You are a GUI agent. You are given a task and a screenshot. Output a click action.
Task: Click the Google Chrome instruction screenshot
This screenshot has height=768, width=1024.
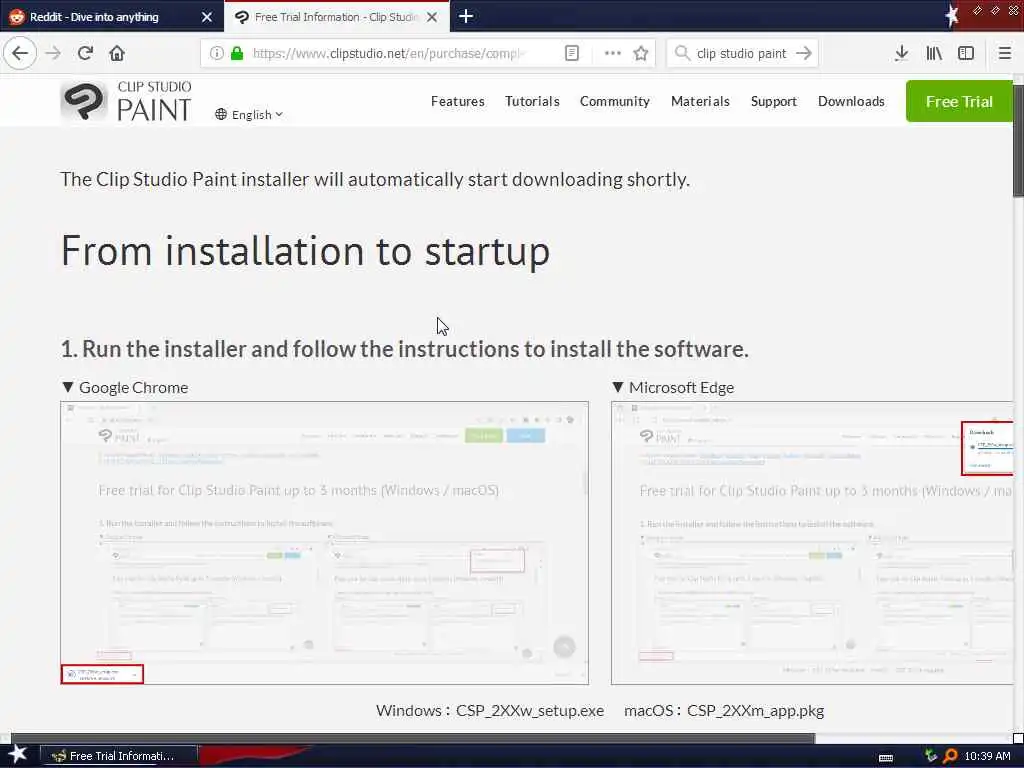click(325, 543)
